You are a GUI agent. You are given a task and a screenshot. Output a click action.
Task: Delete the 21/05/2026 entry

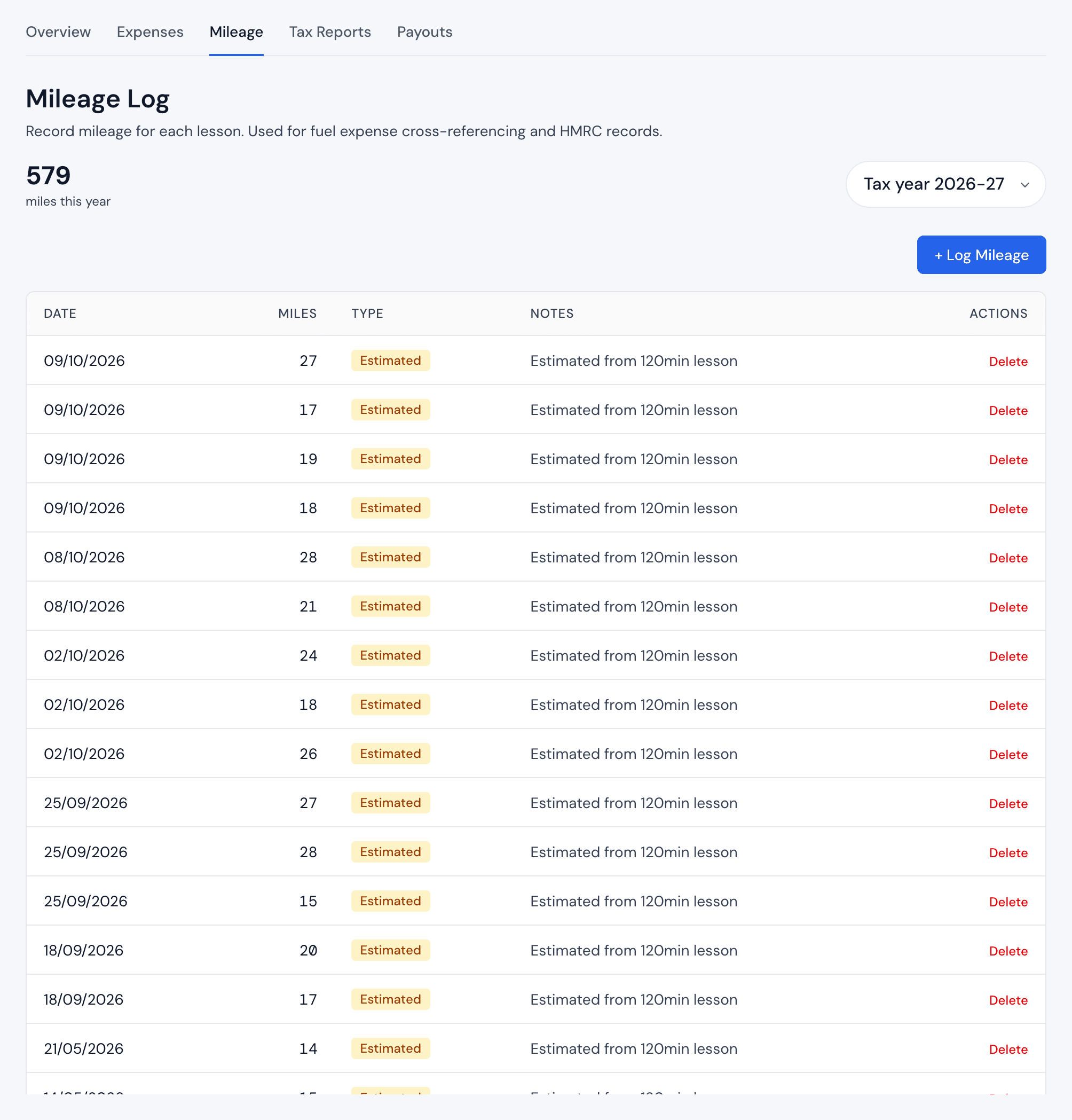(1008, 1049)
